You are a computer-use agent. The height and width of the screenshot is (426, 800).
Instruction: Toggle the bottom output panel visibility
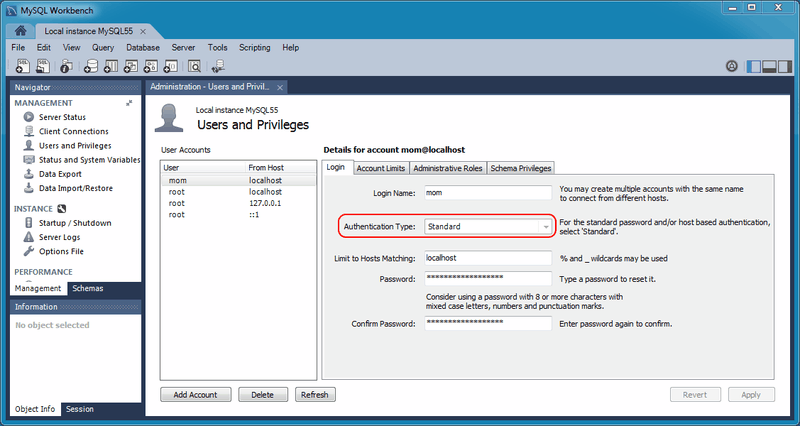pos(769,67)
